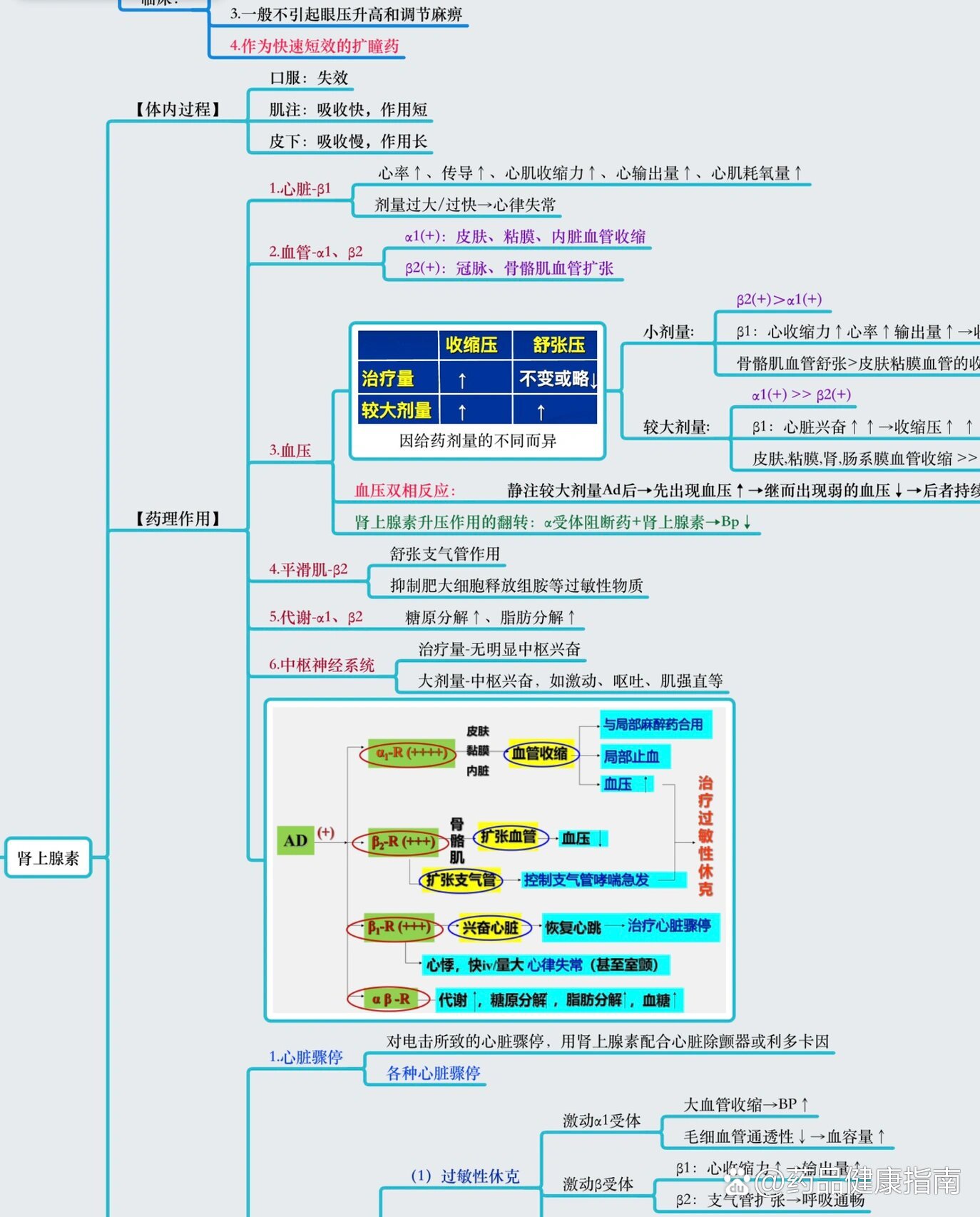
Task: Select the 较大剂量: node
Action: tap(676, 427)
